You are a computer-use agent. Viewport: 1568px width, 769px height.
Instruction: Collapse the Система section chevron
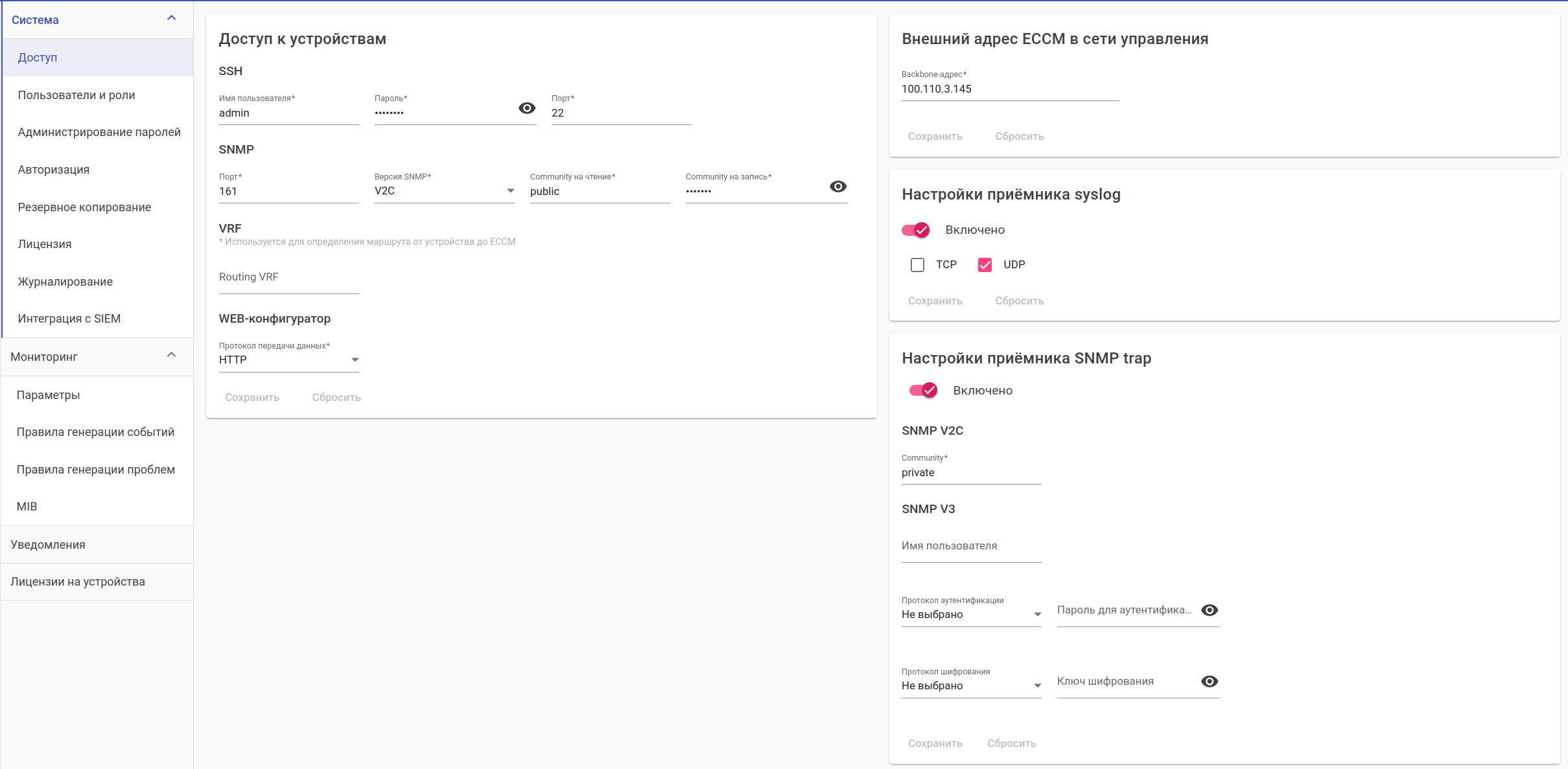(172, 18)
